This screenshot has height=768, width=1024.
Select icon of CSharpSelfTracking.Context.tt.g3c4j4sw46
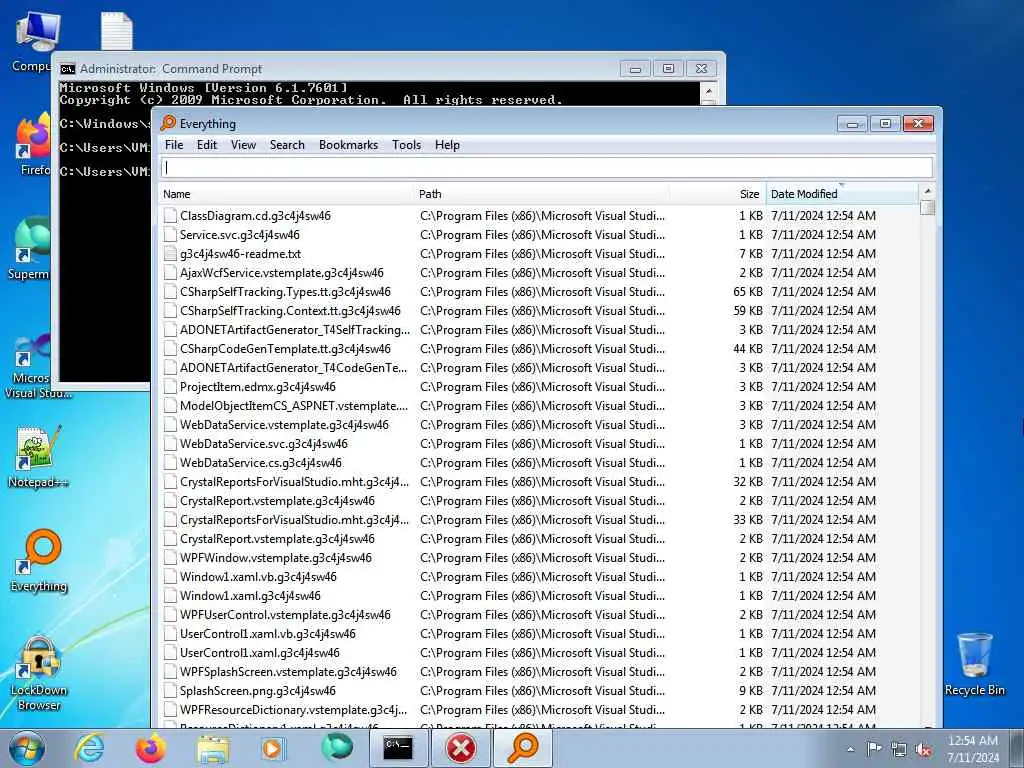pos(170,310)
